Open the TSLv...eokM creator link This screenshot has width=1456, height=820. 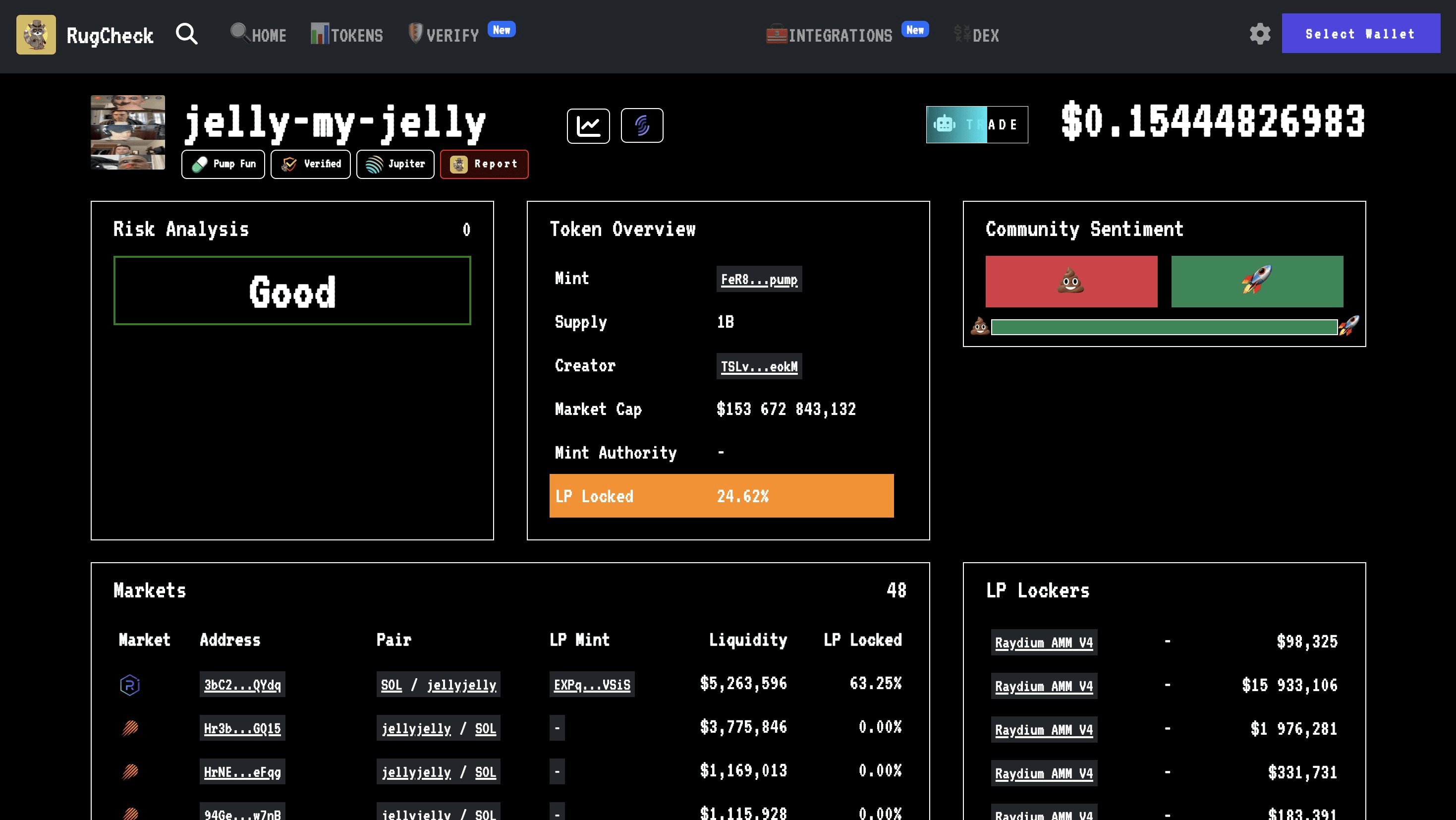pos(759,366)
